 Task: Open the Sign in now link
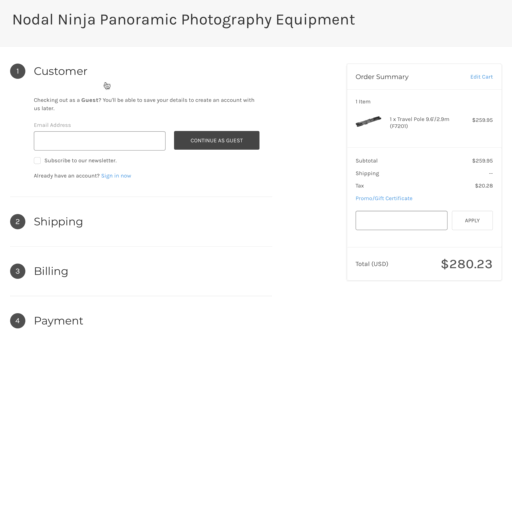[x=116, y=176]
